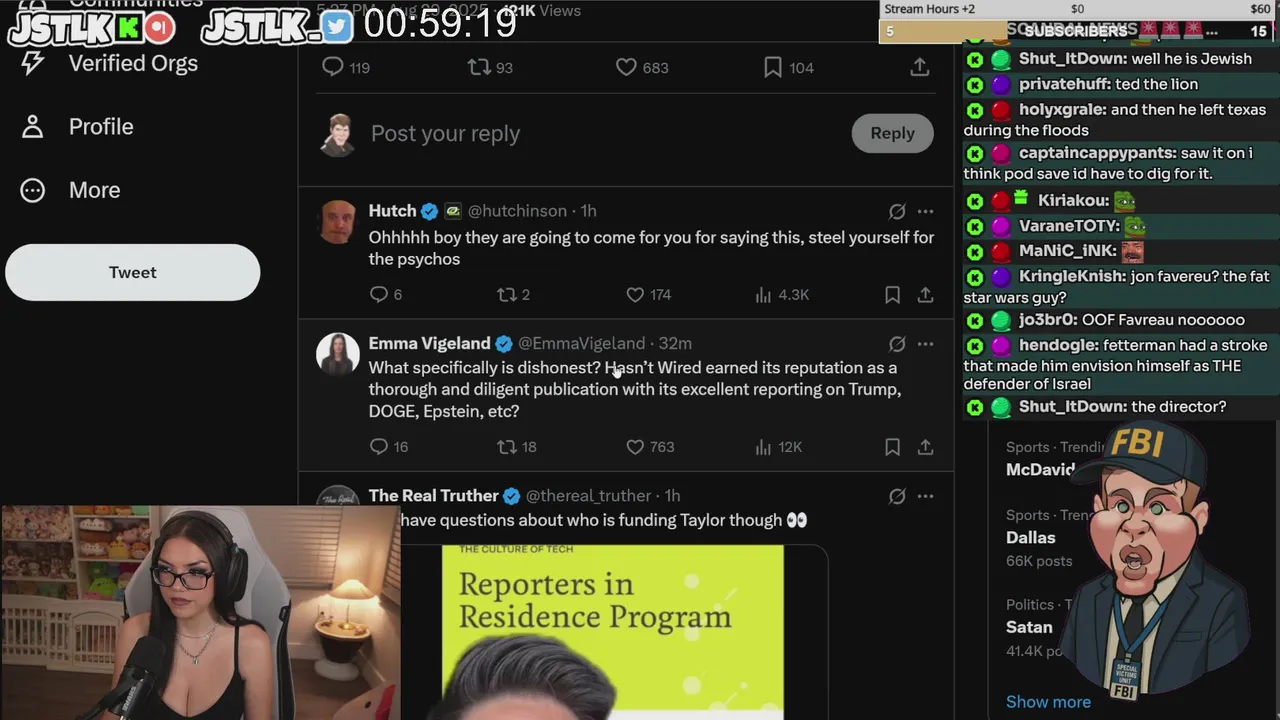Click Hutch's avatar picture
The width and height of the screenshot is (1280, 720).
coord(337,221)
